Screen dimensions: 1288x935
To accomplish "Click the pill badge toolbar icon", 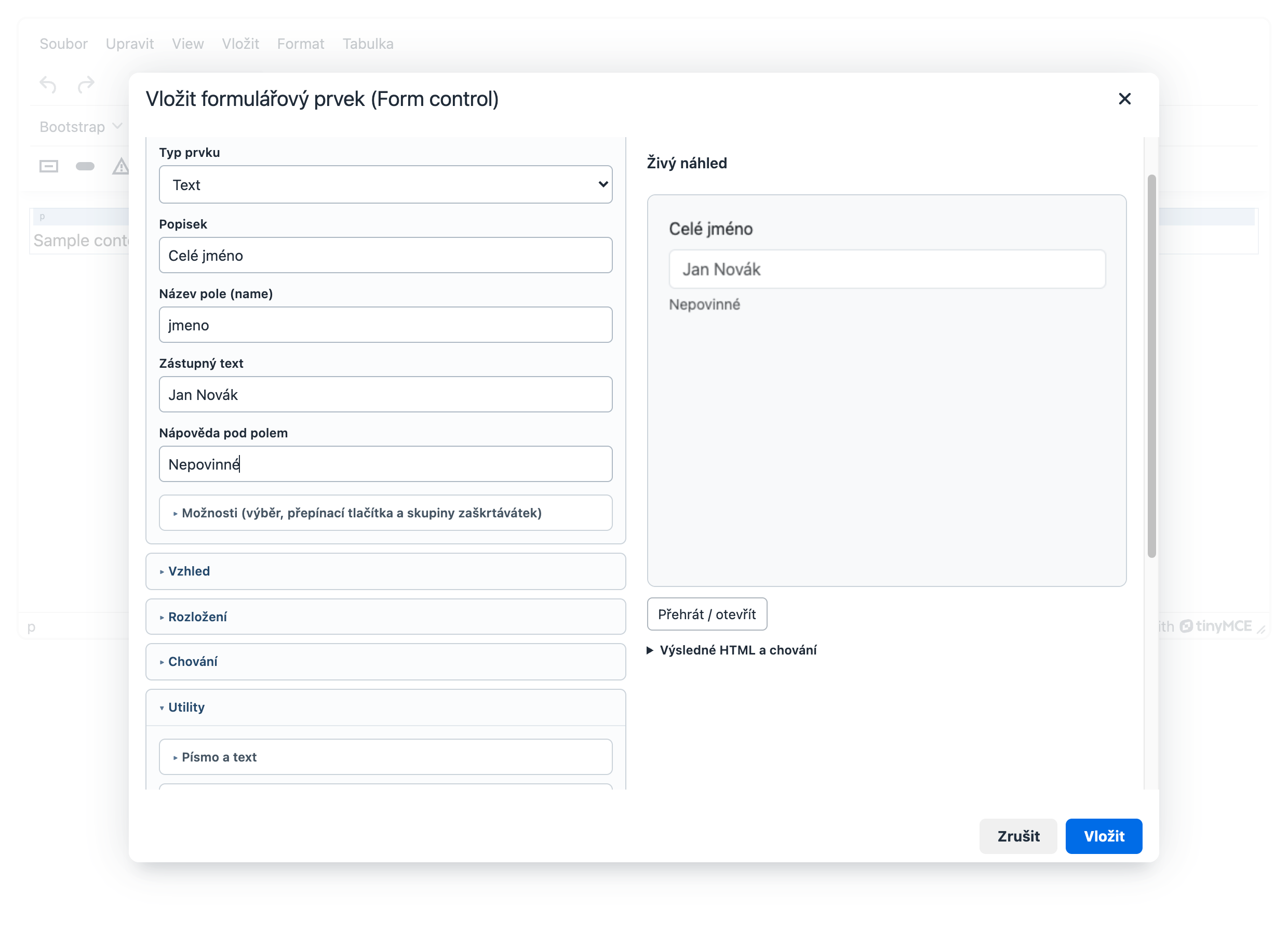I will pyautogui.click(x=85, y=166).
